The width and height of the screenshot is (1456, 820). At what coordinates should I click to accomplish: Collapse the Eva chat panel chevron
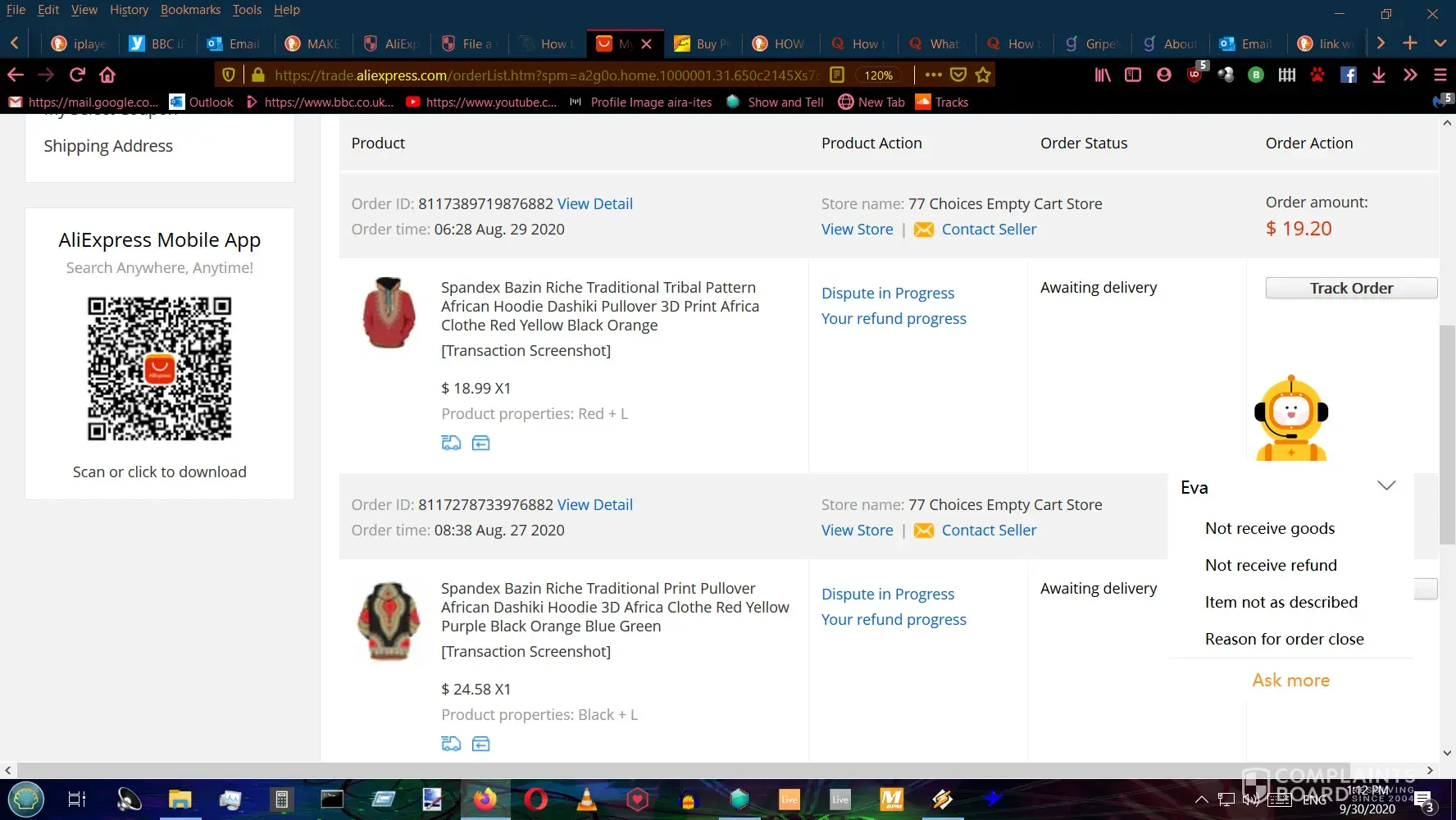click(x=1386, y=486)
